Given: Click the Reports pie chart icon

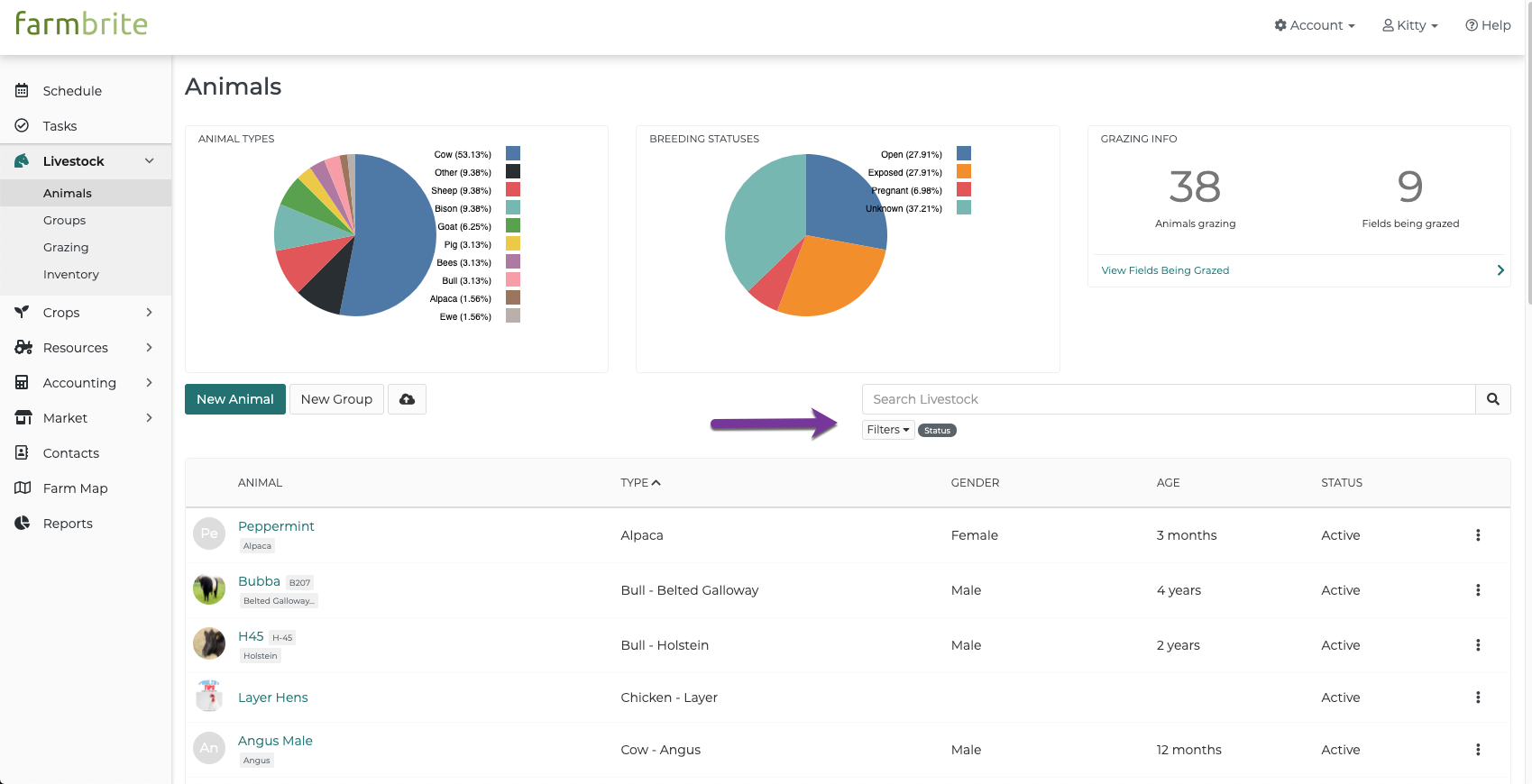Looking at the screenshot, I should [22, 523].
